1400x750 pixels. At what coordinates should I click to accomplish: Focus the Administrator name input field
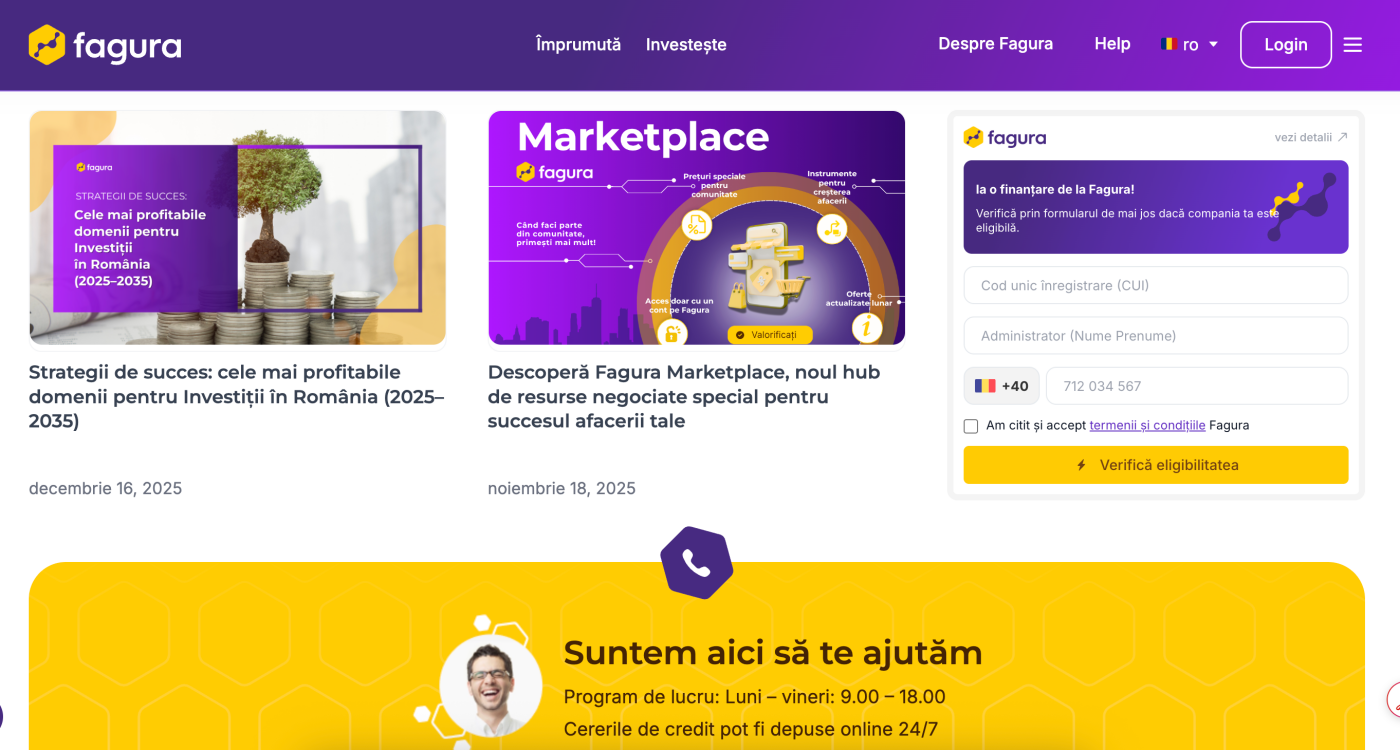tap(1156, 336)
